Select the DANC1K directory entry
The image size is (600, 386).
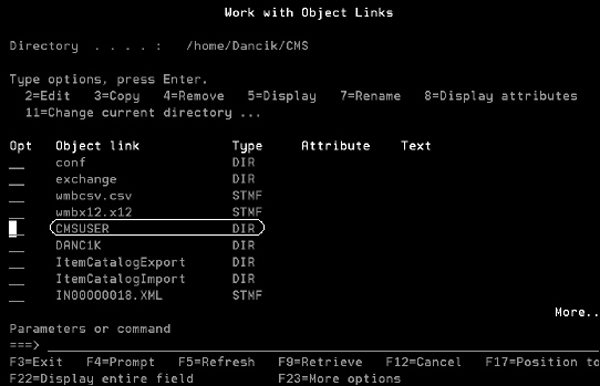click(x=78, y=246)
